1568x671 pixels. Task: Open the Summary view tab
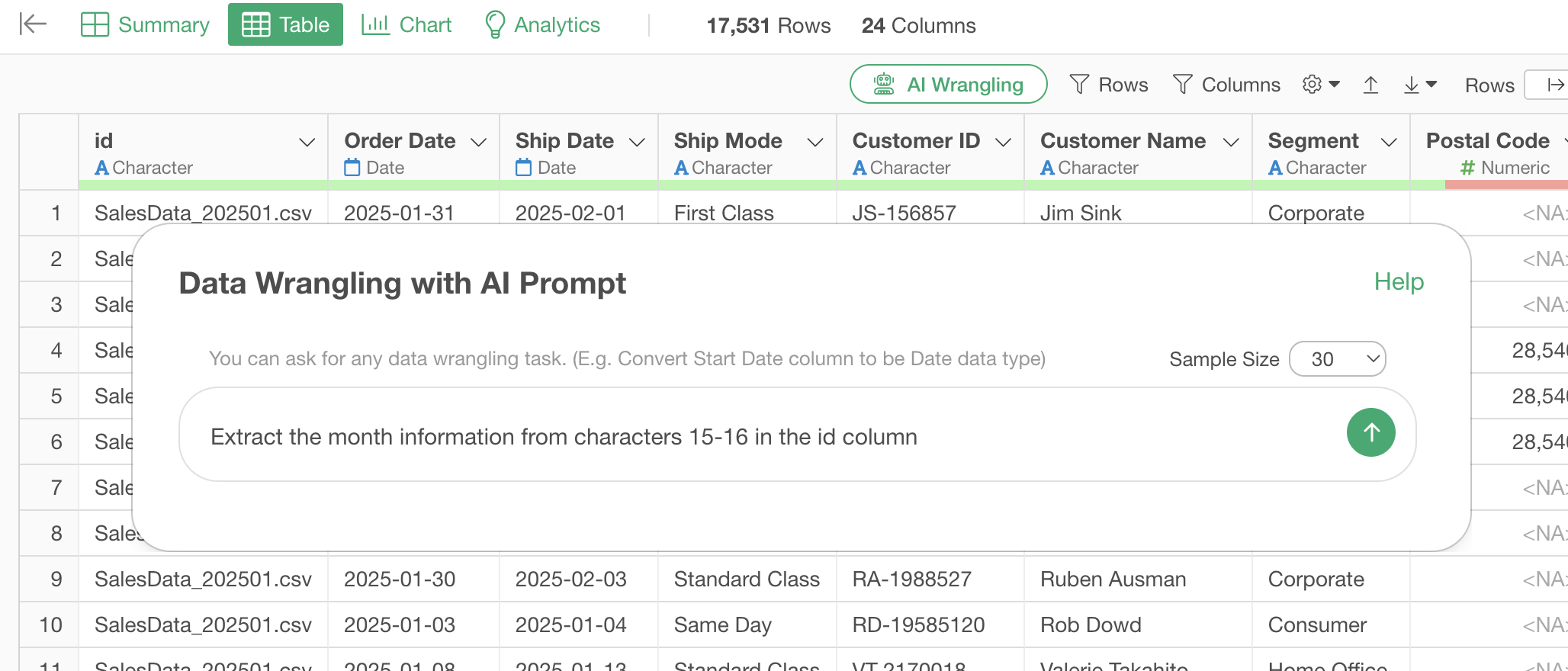[145, 25]
